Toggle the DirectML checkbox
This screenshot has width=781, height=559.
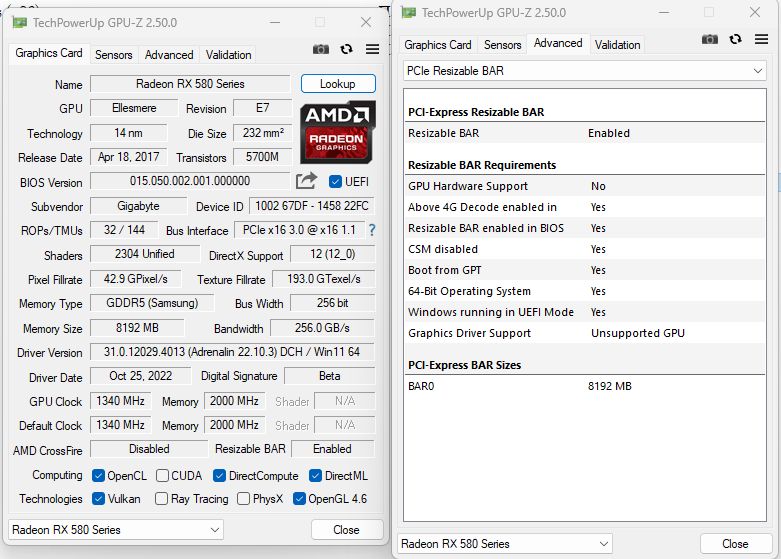point(315,476)
